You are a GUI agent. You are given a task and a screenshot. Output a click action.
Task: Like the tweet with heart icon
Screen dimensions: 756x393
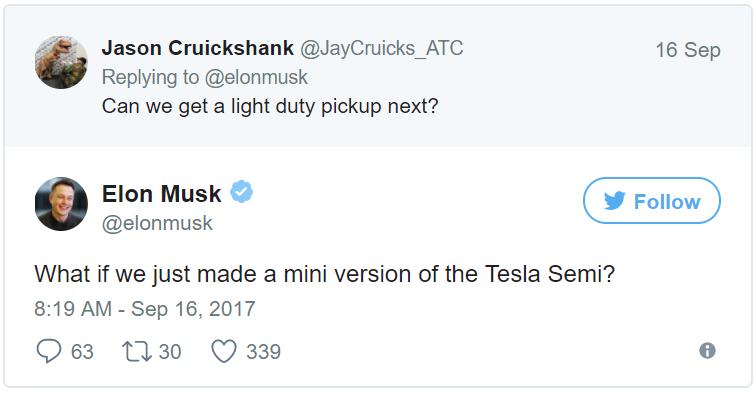[x=224, y=351]
